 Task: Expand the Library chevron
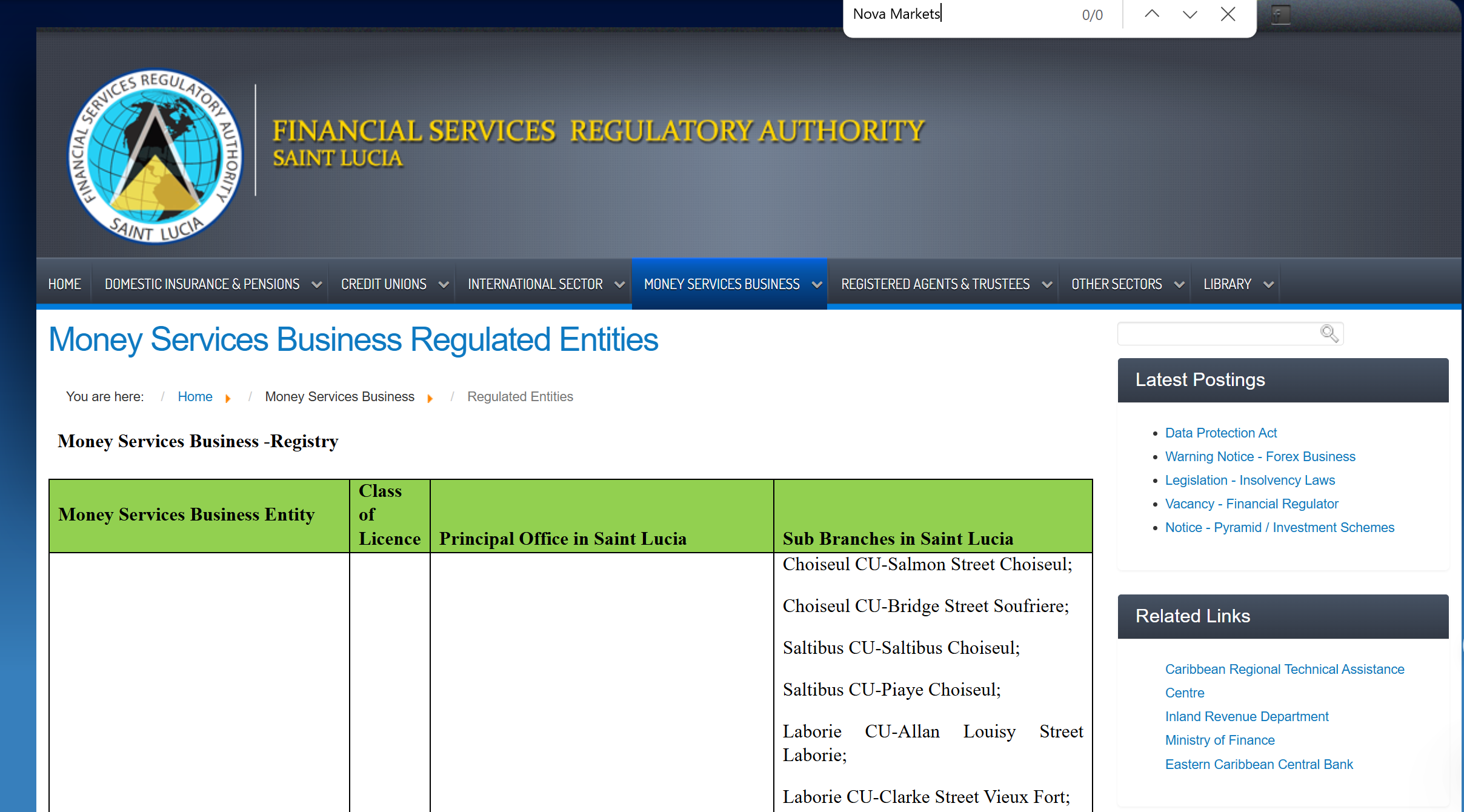(x=1268, y=284)
